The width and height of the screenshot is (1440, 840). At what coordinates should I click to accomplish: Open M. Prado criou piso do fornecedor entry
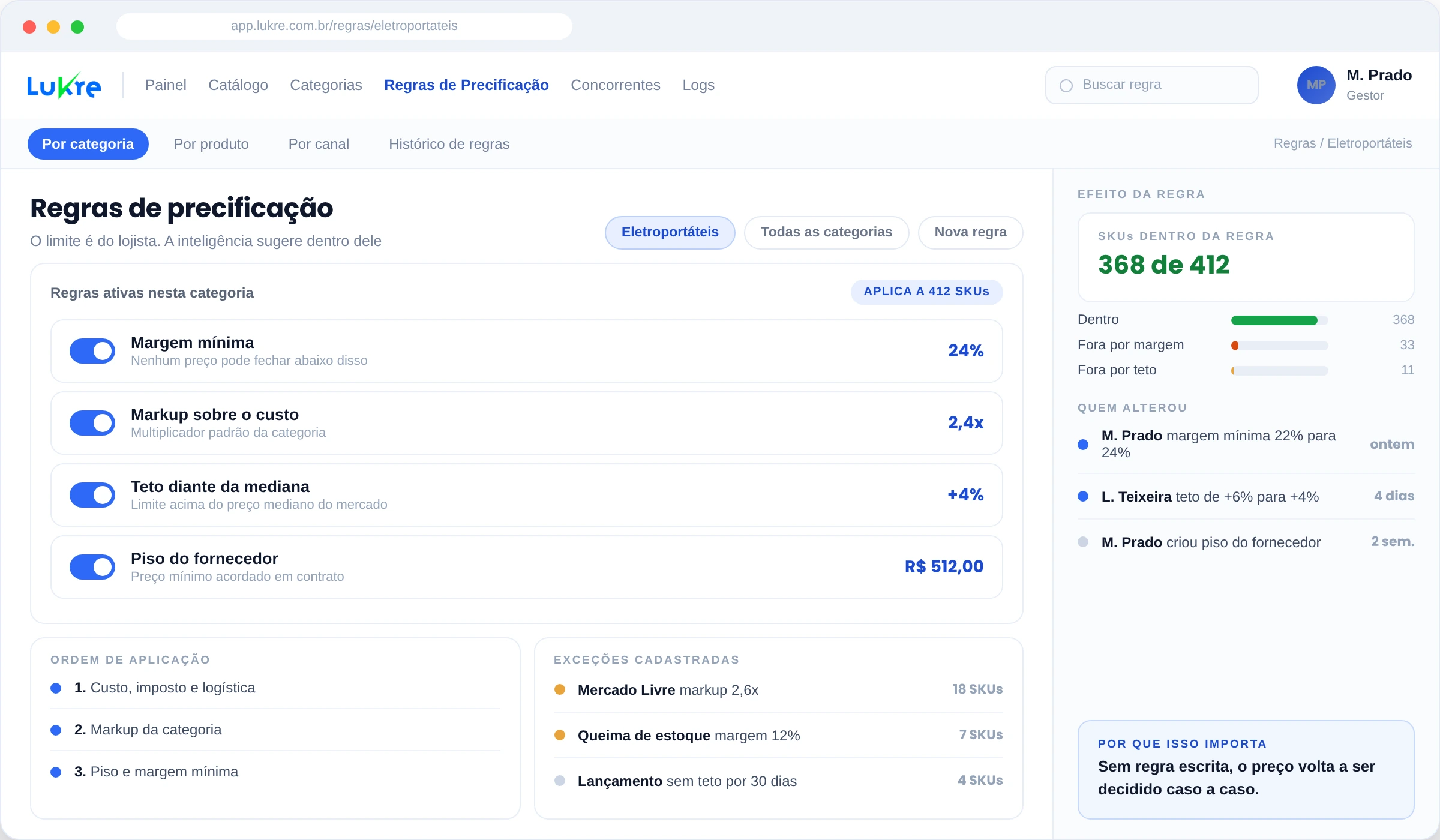[x=1246, y=542]
